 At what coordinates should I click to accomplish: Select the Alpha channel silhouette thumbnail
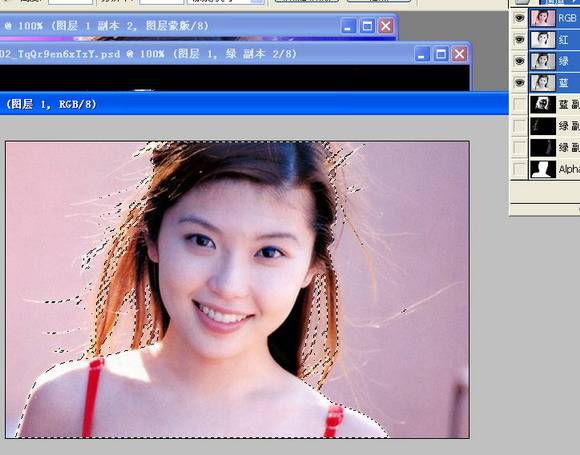[x=543, y=169]
